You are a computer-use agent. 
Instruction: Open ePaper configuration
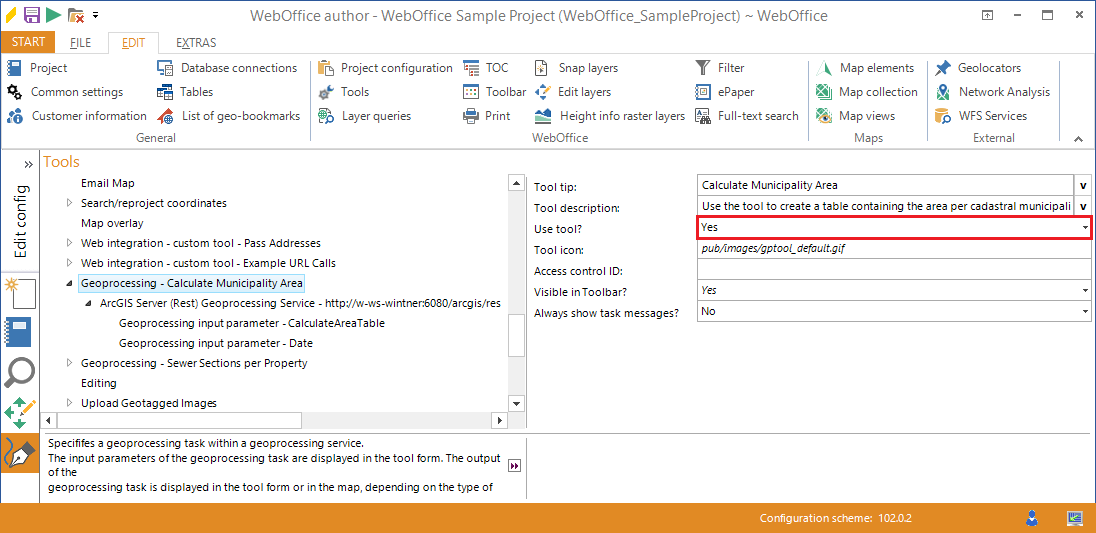coord(725,92)
